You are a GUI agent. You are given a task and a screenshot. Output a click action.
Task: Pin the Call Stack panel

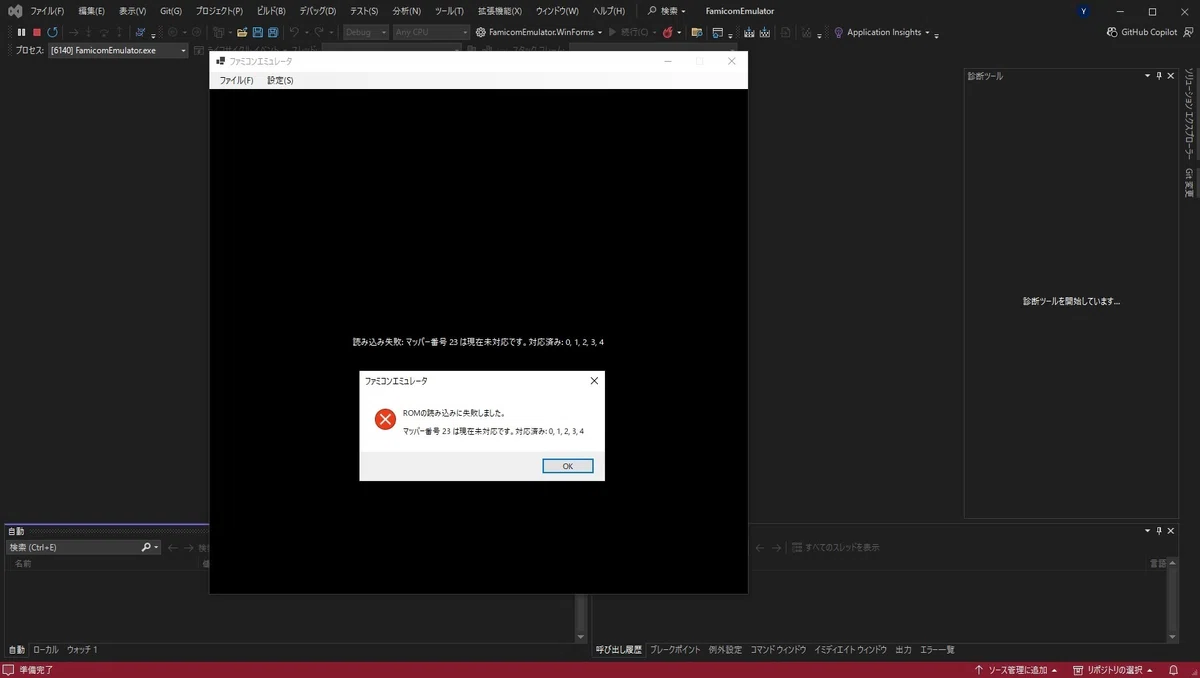pos(1159,531)
